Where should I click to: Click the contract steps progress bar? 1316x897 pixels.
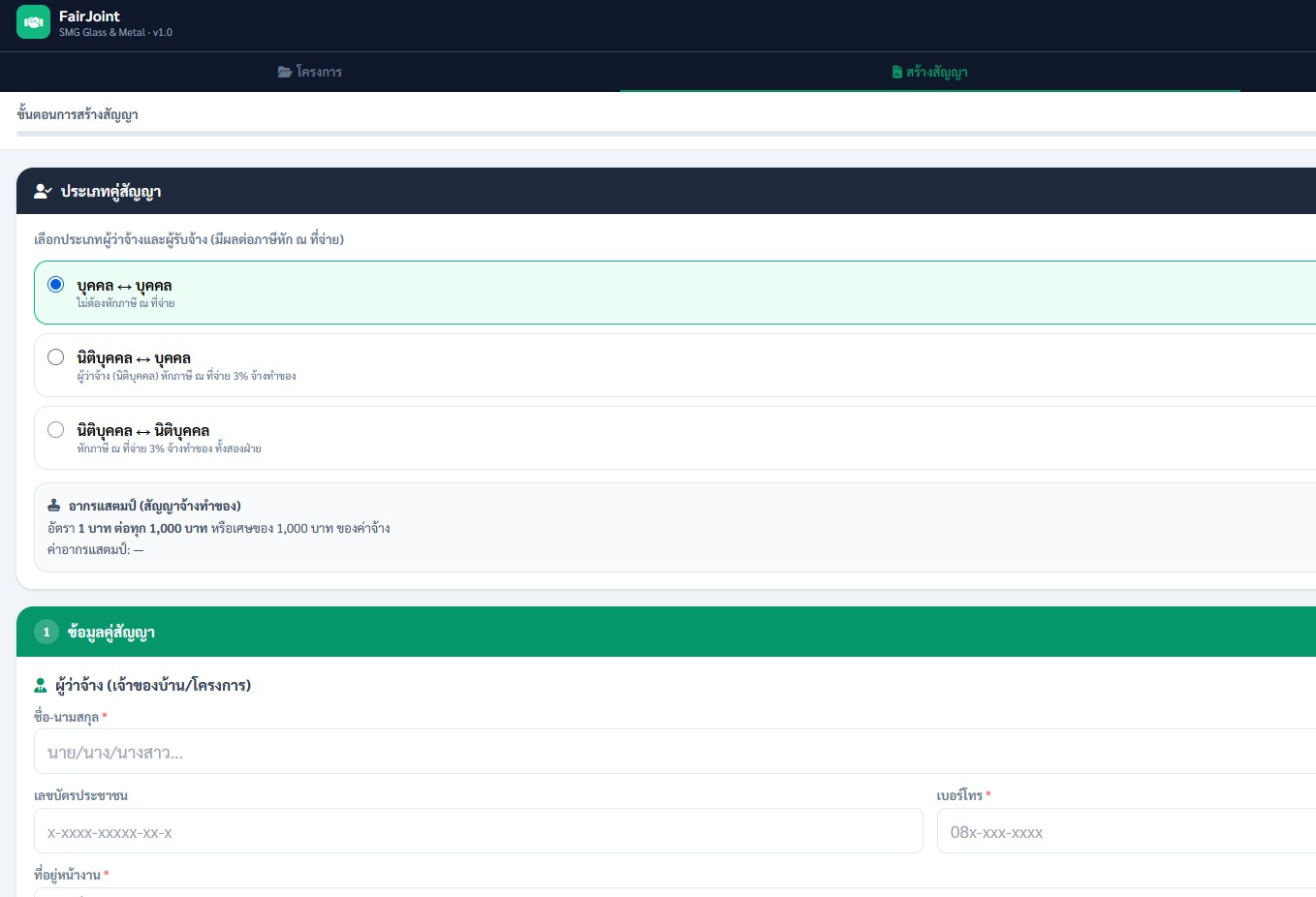[x=666, y=134]
